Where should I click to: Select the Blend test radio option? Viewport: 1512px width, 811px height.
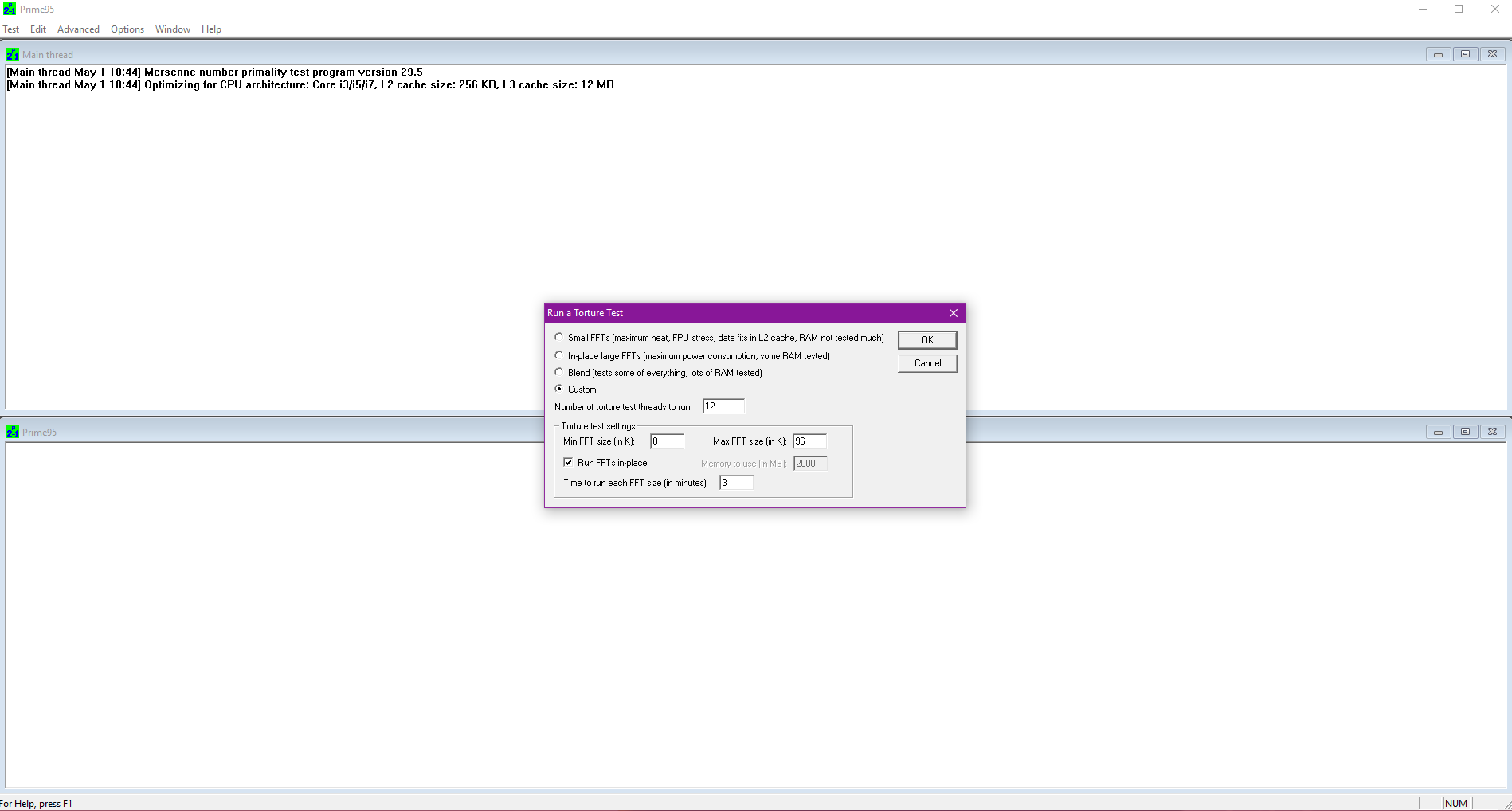559,372
